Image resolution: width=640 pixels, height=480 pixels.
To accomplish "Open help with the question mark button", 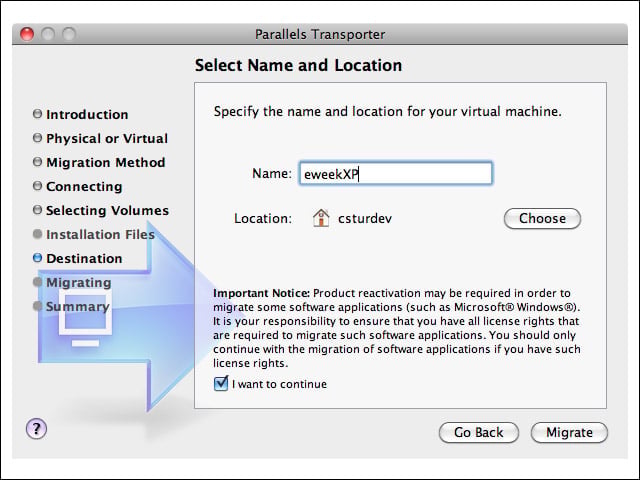I will point(36,429).
